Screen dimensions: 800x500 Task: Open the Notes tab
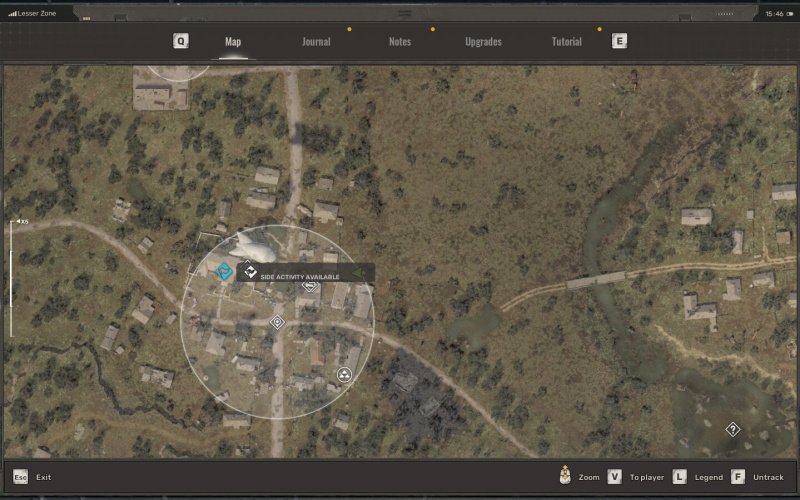[x=400, y=42]
